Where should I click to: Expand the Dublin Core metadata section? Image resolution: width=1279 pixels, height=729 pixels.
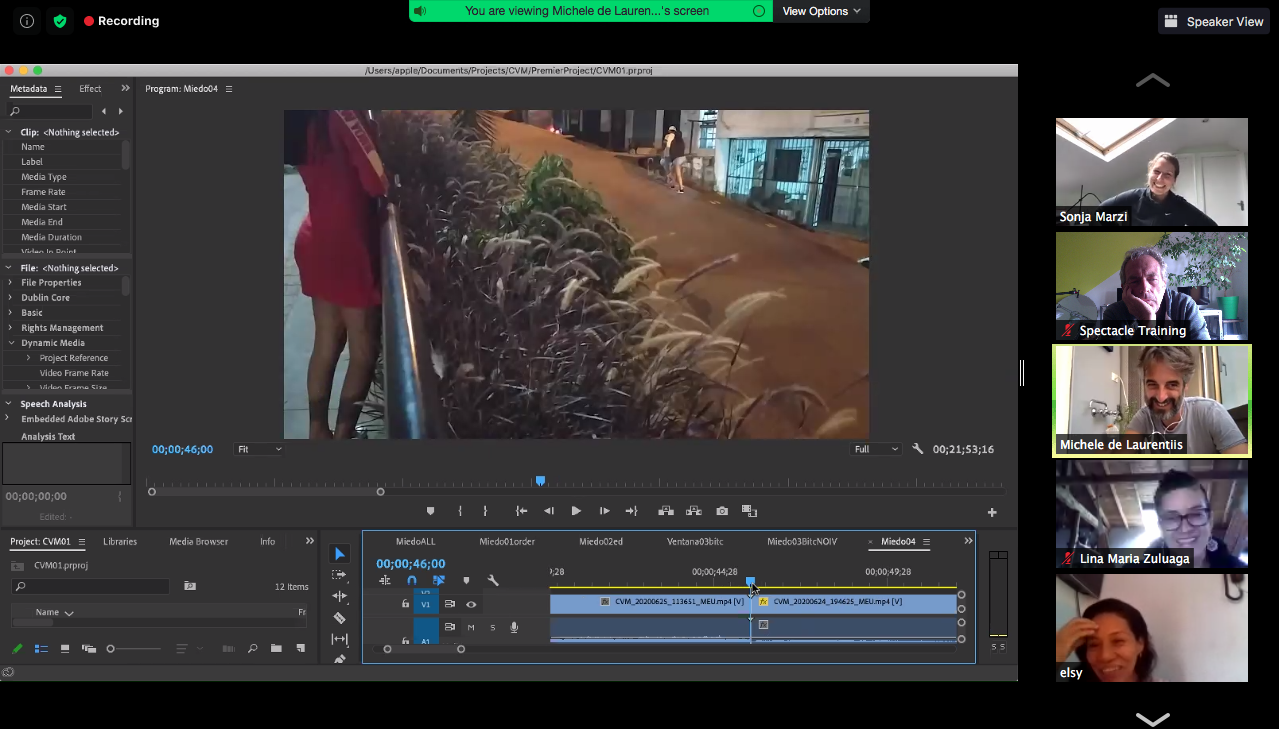click(x=10, y=298)
